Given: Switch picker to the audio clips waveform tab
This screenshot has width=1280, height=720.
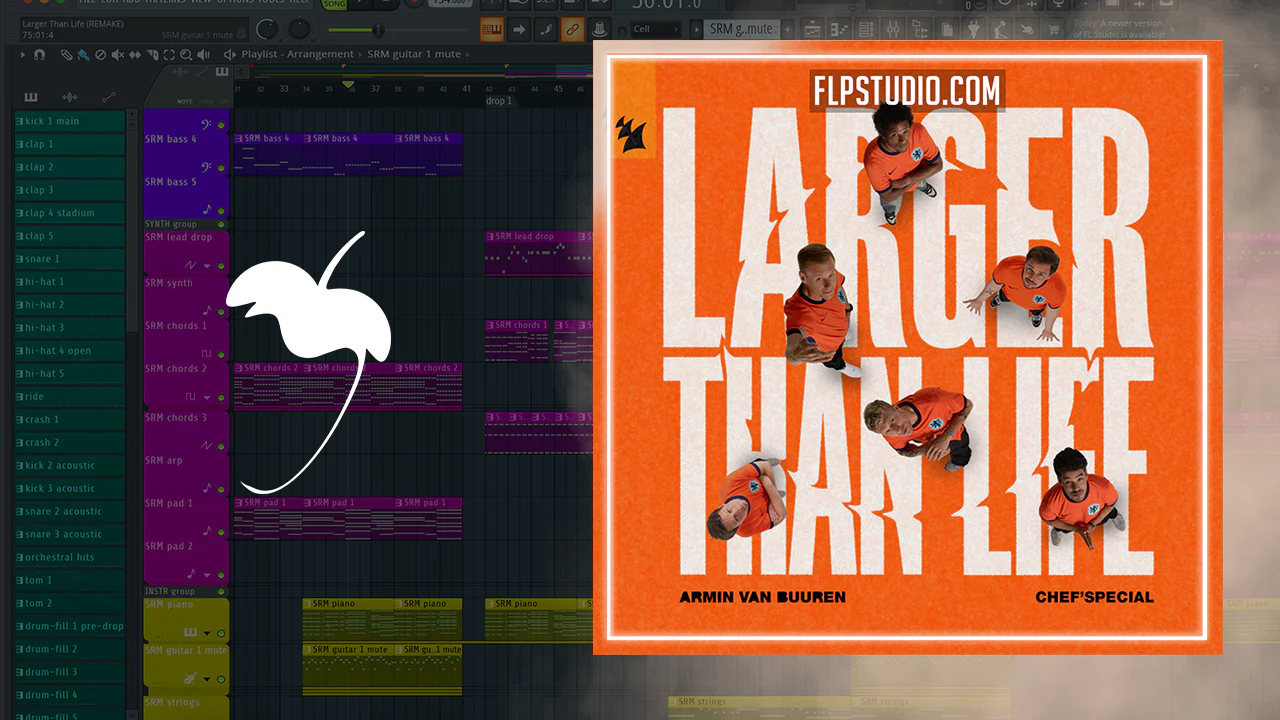Looking at the screenshot, I should click(69, 97).
